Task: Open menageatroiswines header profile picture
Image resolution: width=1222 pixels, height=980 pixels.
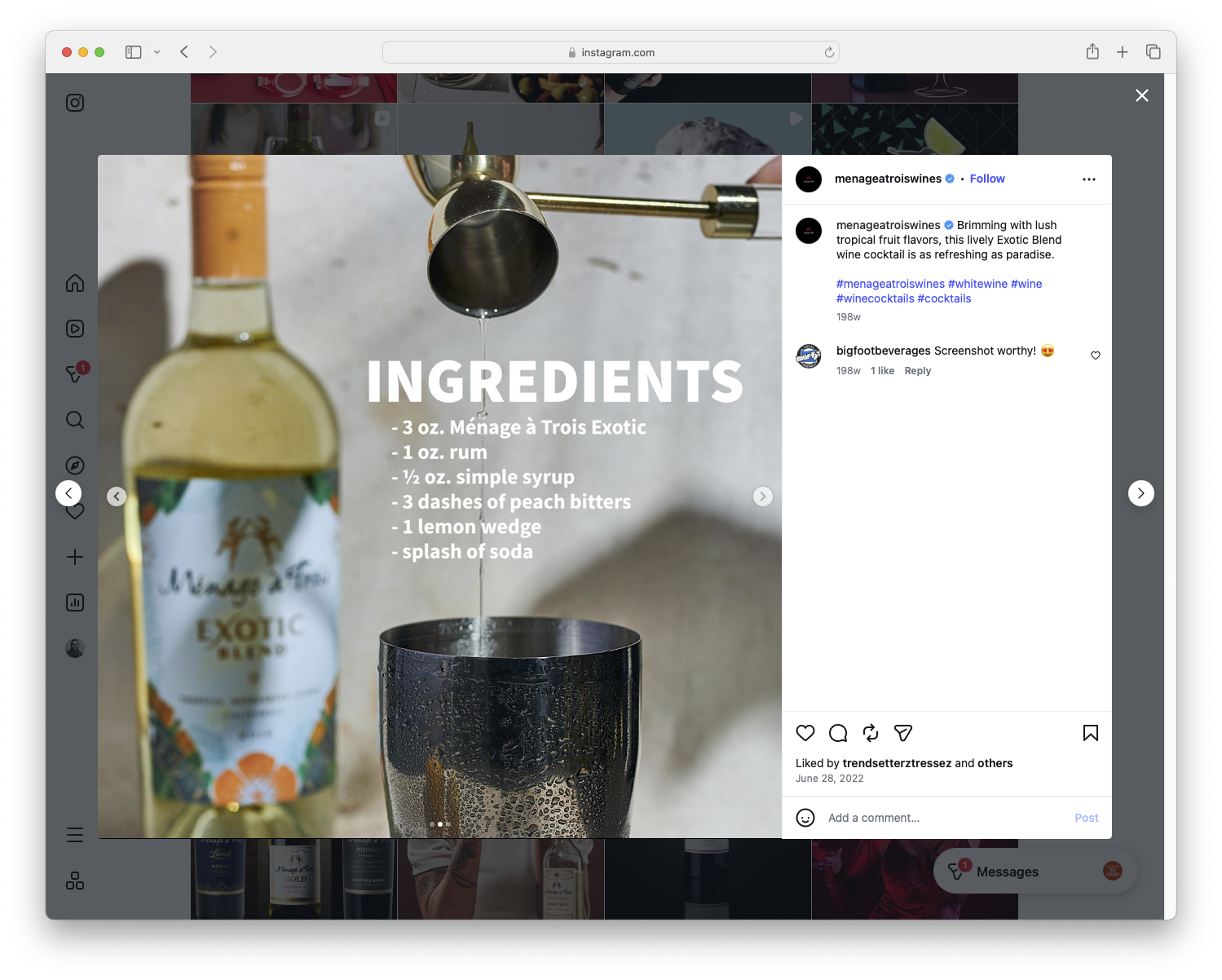Action: pos(809,179)
